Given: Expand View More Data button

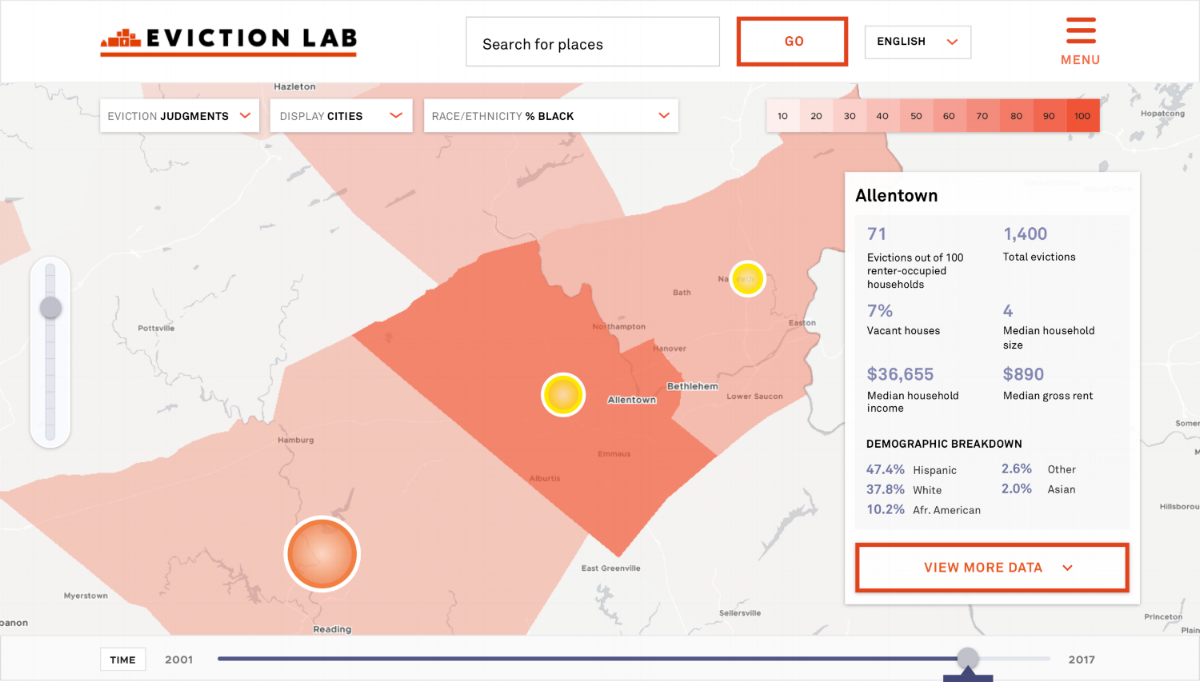Looking at the screenshot, I should [x=993, y=567].
